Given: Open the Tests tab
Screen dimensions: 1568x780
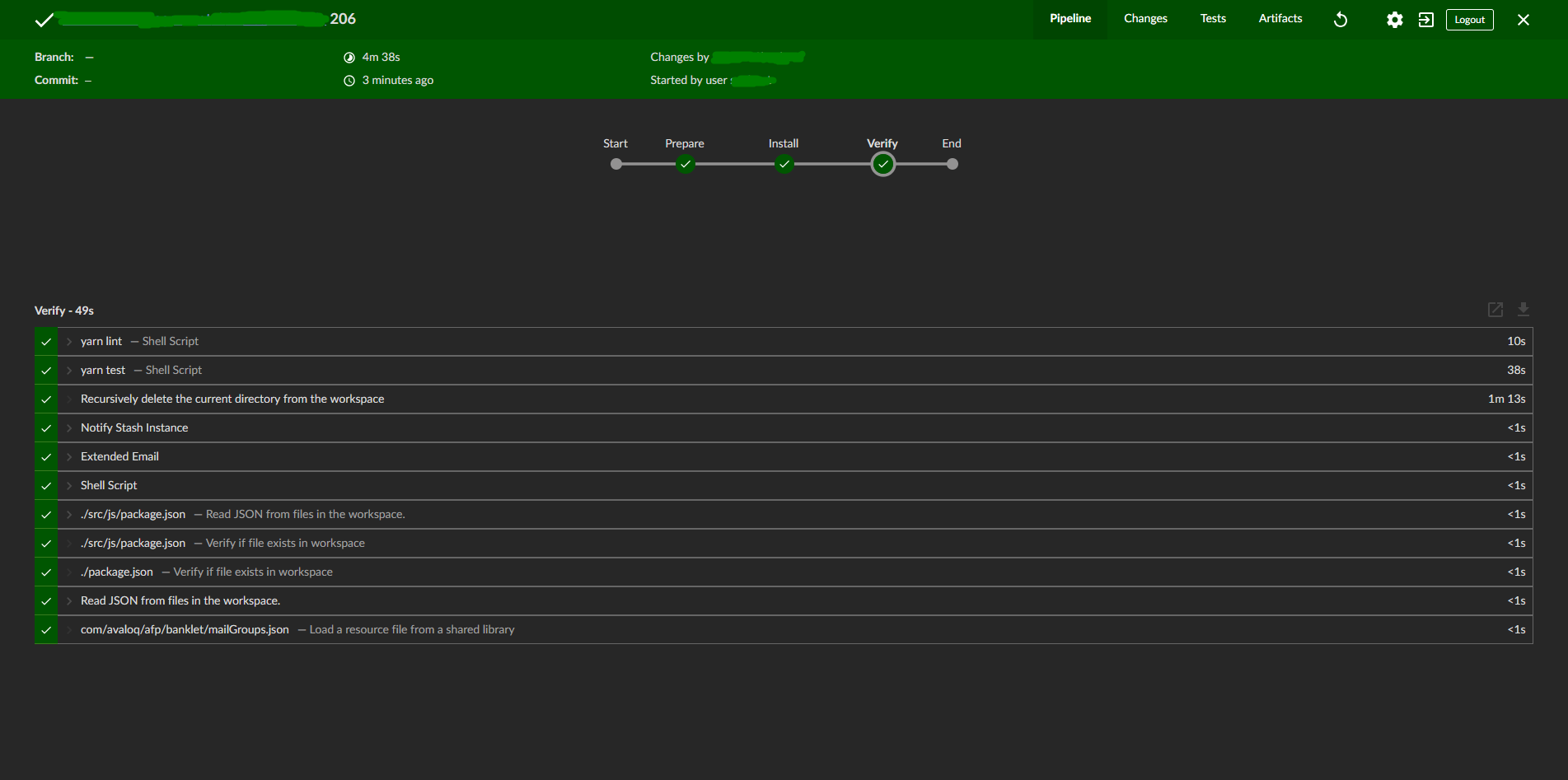Looking at the screenshot, I should [1212, 18].
